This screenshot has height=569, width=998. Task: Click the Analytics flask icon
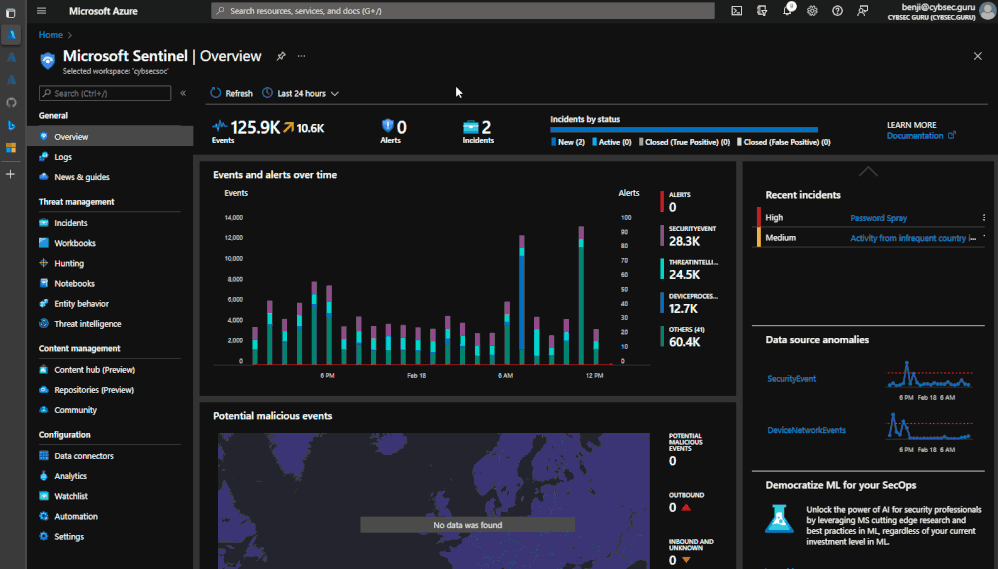click(x=43, y=475)
